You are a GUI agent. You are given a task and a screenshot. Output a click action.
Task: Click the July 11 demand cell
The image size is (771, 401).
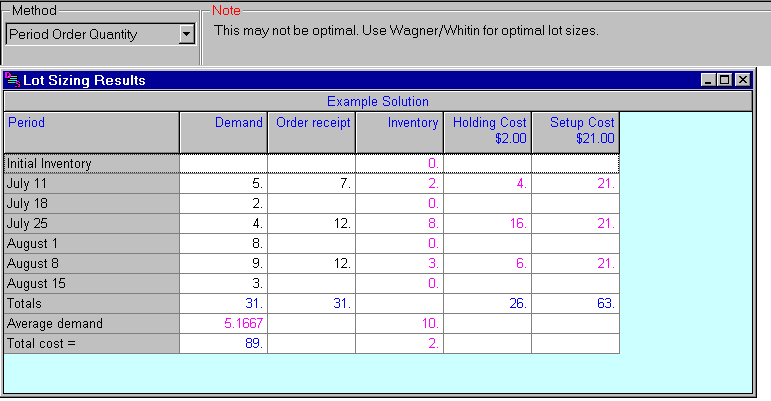coord(223,184)
